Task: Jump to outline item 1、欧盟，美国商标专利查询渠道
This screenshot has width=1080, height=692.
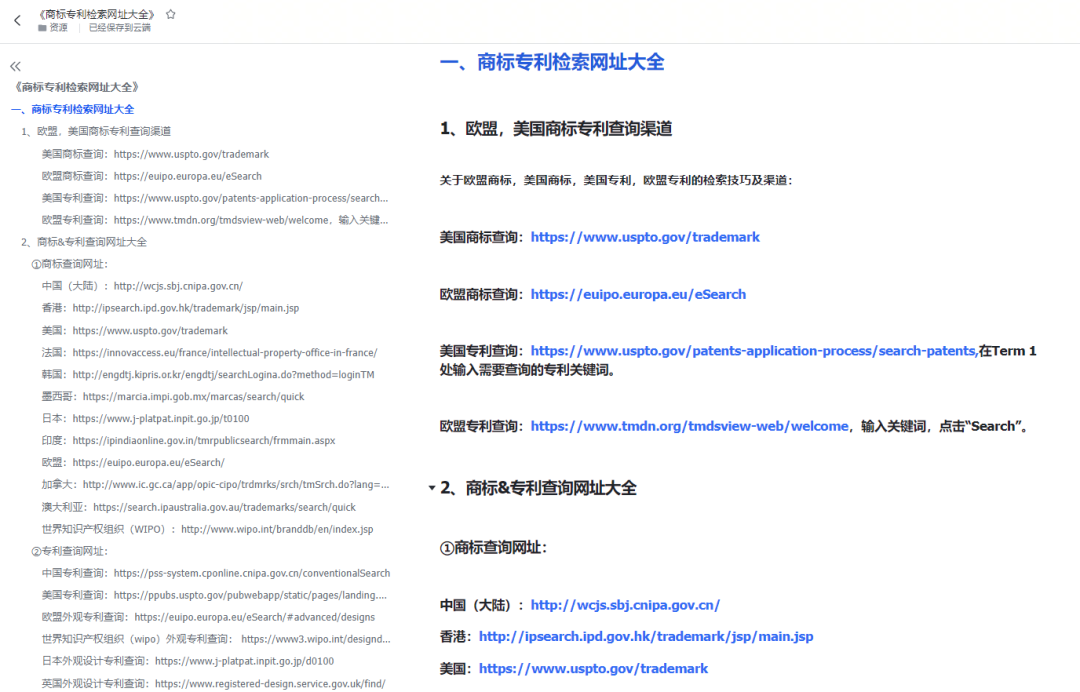Action: pos(96,131)
